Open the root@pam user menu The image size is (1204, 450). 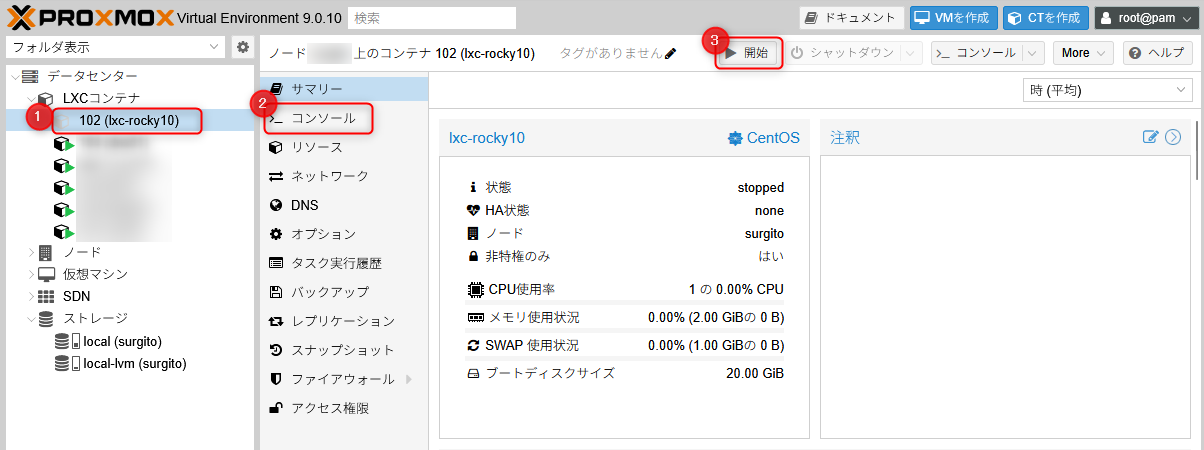tap(1145, 18)
